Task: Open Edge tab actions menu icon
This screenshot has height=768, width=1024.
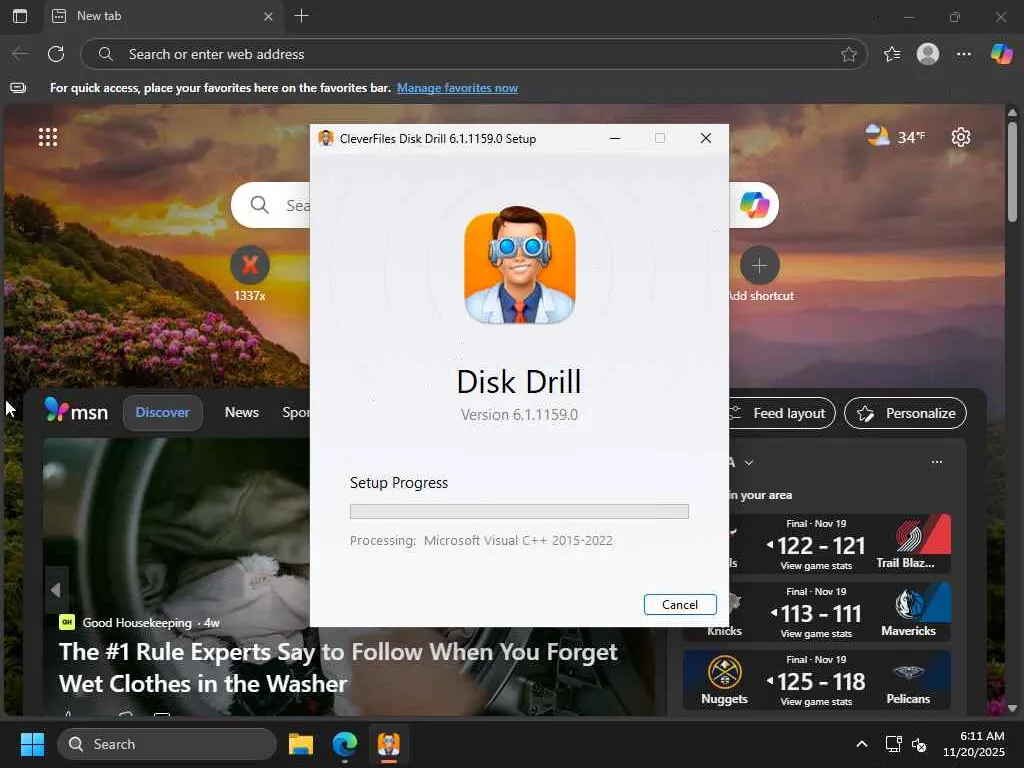Action: pos(20,16)
